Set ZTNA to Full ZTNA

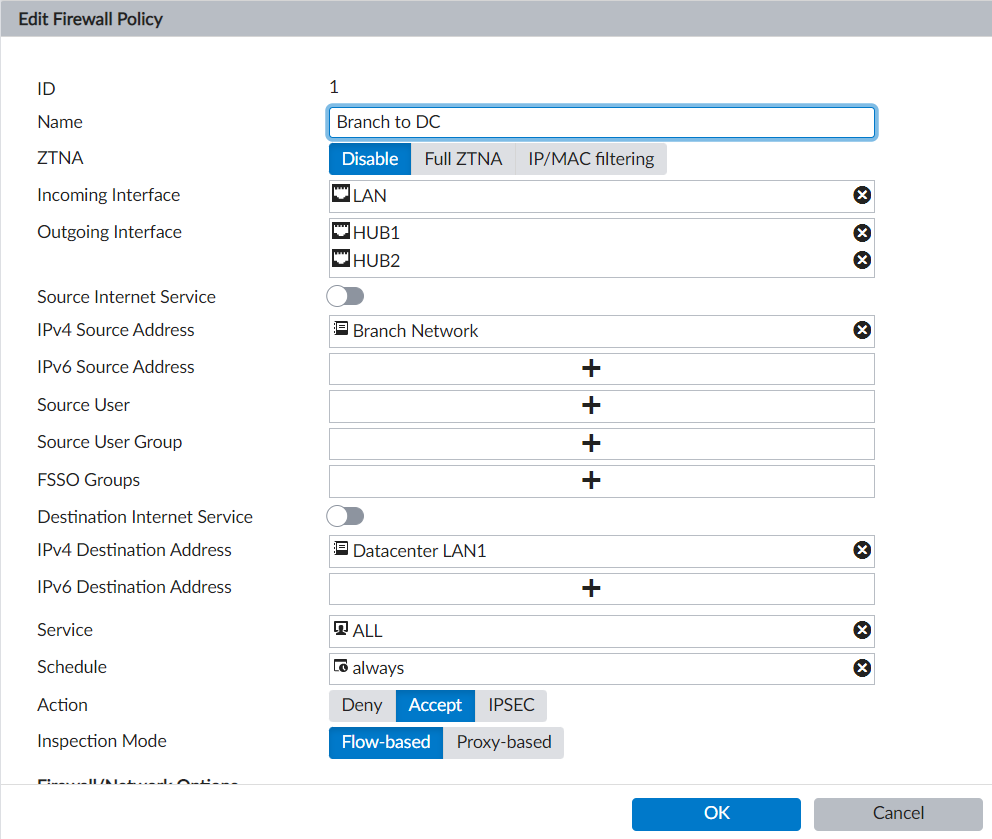click(x=463, y=159)
